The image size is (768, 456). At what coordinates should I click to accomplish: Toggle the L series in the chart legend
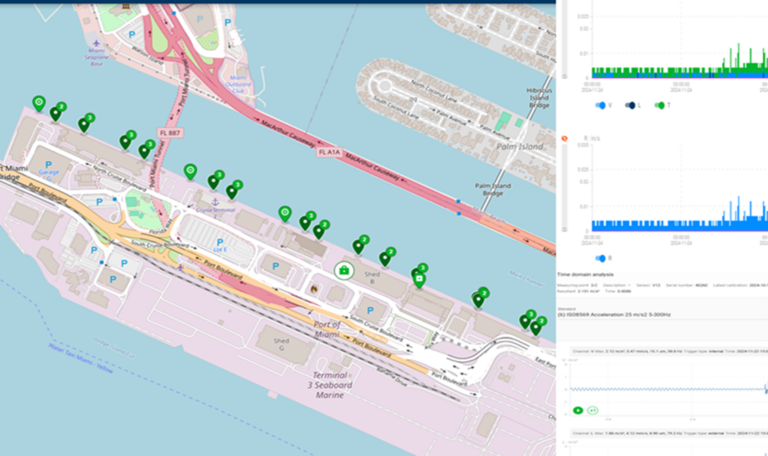click(631, 104)
